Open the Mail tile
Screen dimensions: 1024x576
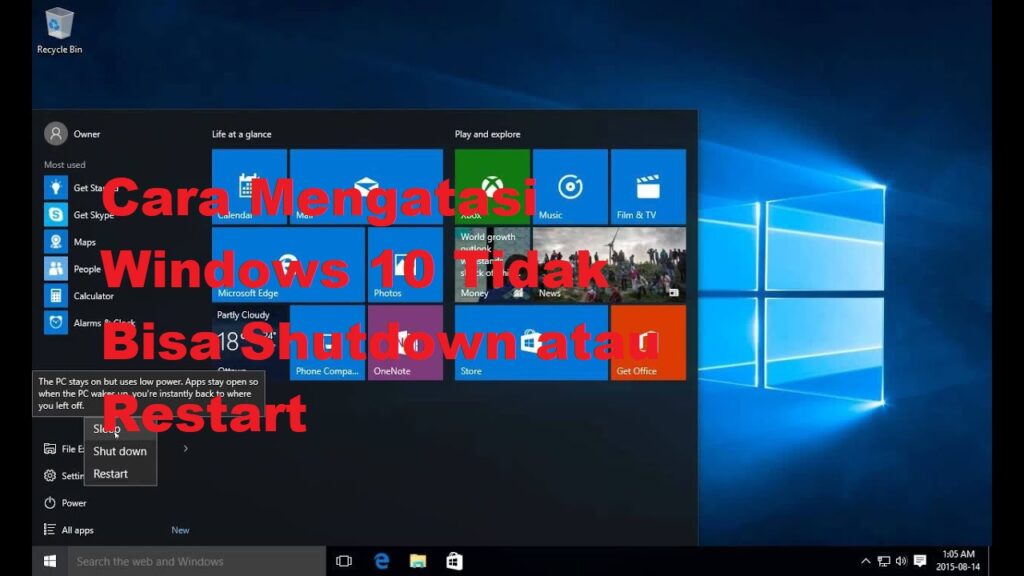coord(366,187)
